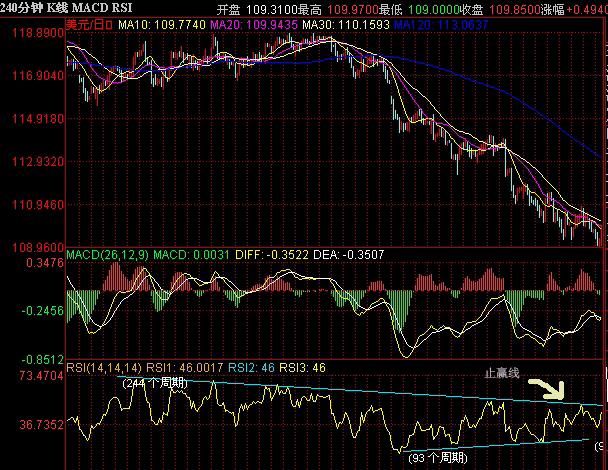Select the 最高 109.9700 high price value
Image resolution: width=608 pixels, height=470 pixels.
pos(338,9)
